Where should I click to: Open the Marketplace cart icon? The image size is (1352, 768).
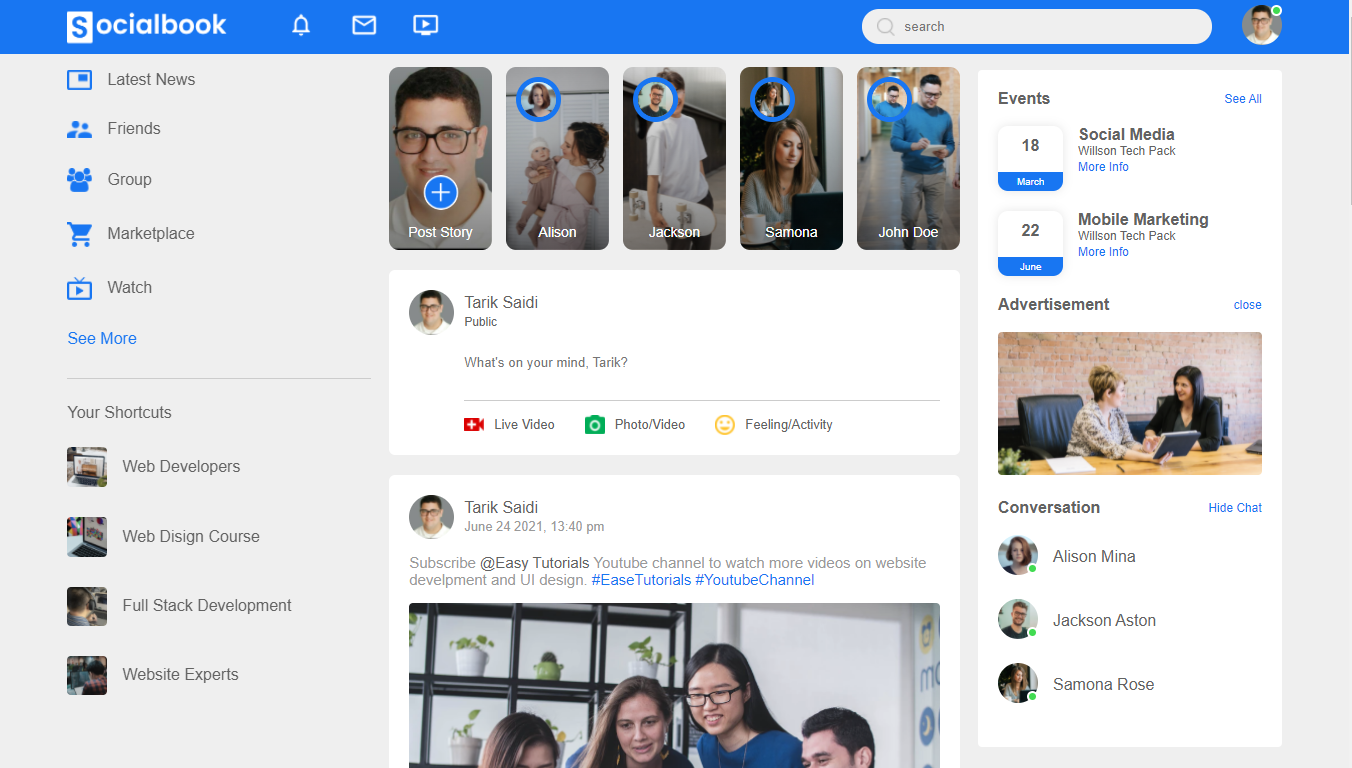79,233
